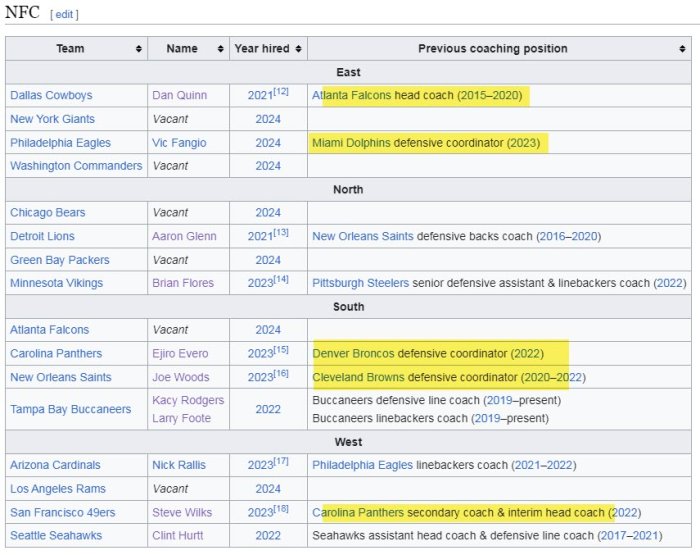Viewport: 700px width, 555px height.
Task: Open the Washington Commanders link
Action: pos(76,166)
